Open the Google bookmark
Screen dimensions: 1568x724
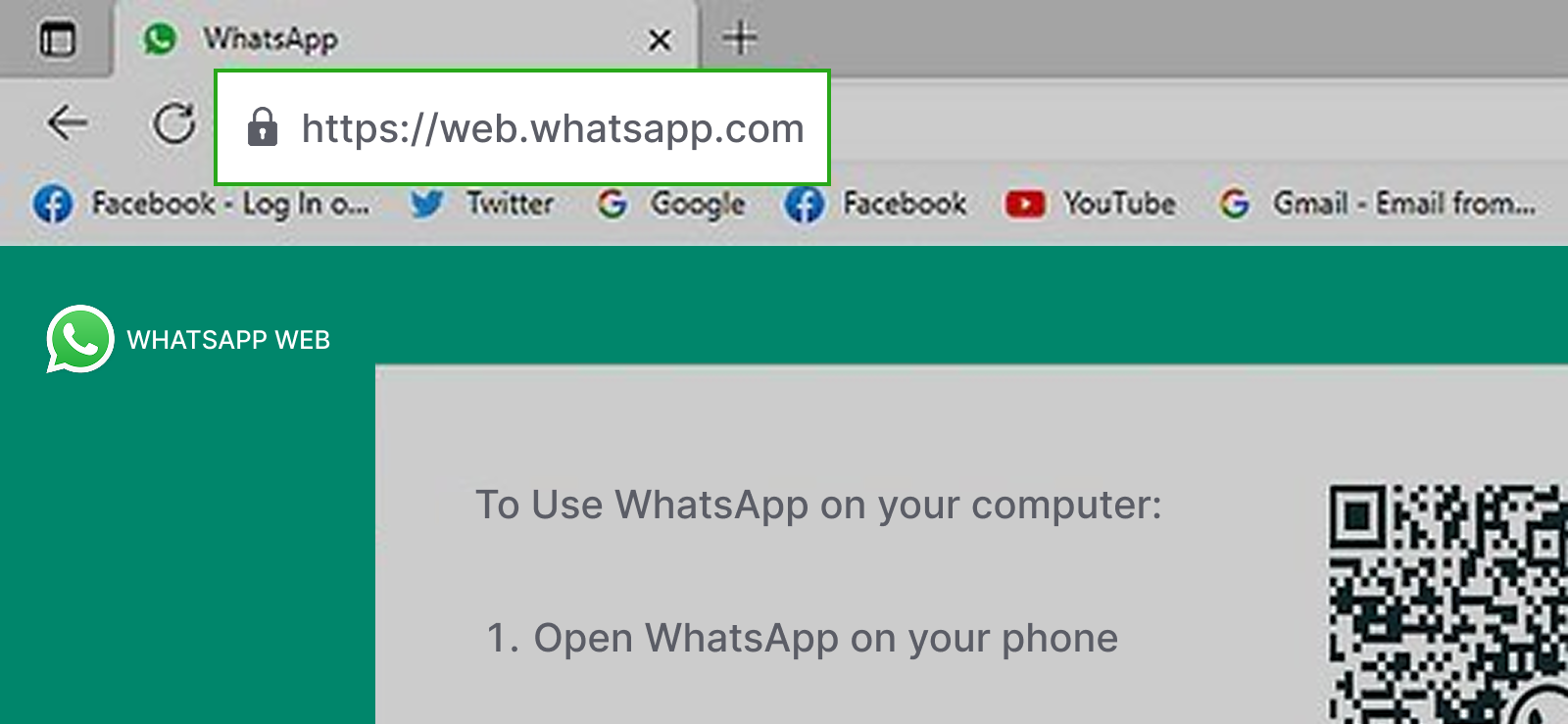(671, 204)
